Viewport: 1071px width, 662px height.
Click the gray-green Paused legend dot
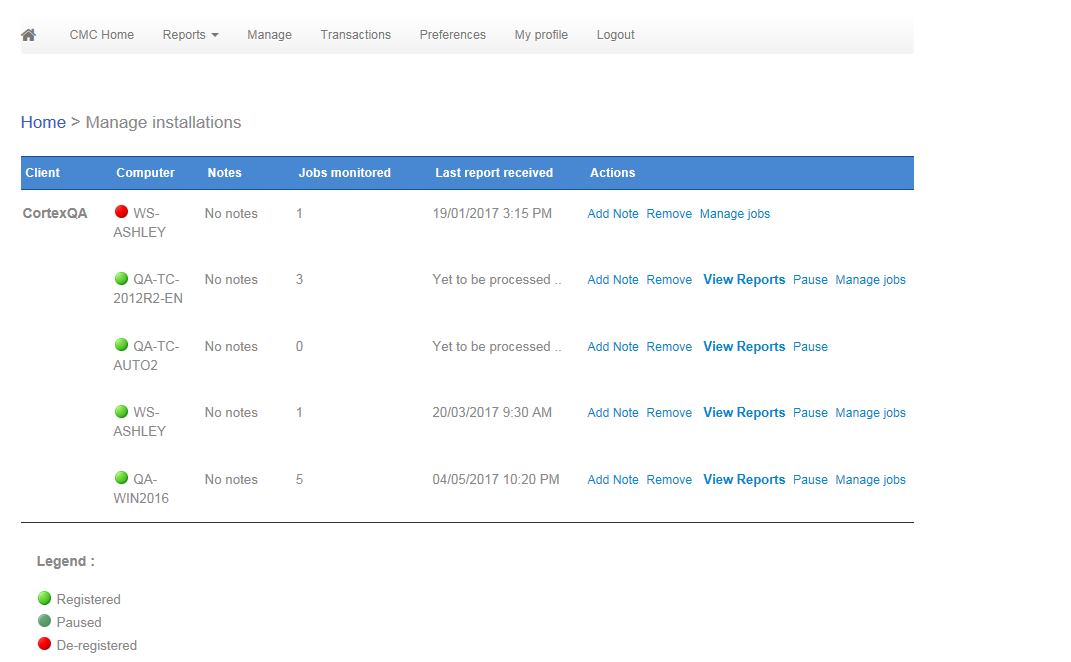click(x=44, y=621)
